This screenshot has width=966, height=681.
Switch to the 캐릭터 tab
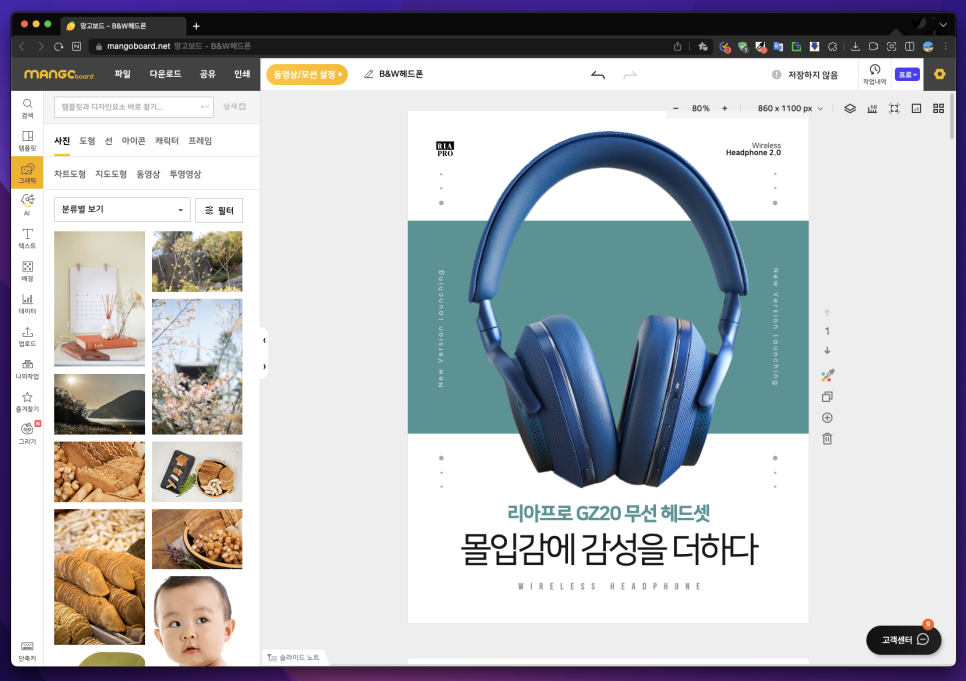167,141
